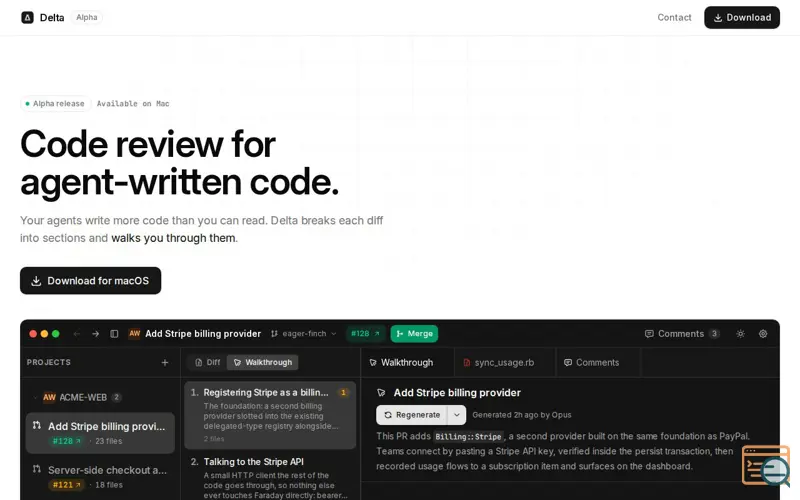Open the Walkthrough tab in main pane
Image resolution: width=800 pixels, height=500 pixels.
[407, 362]
